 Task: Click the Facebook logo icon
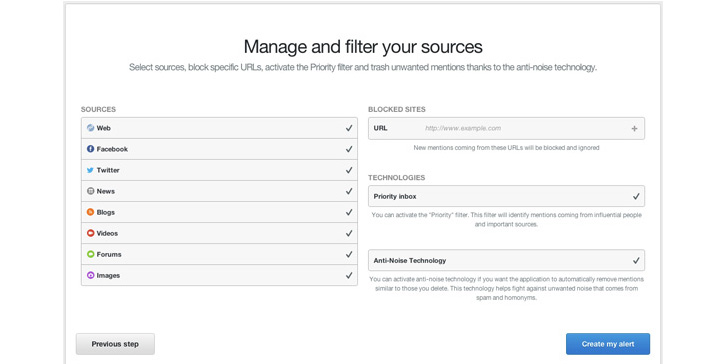(x=90, y=149)
